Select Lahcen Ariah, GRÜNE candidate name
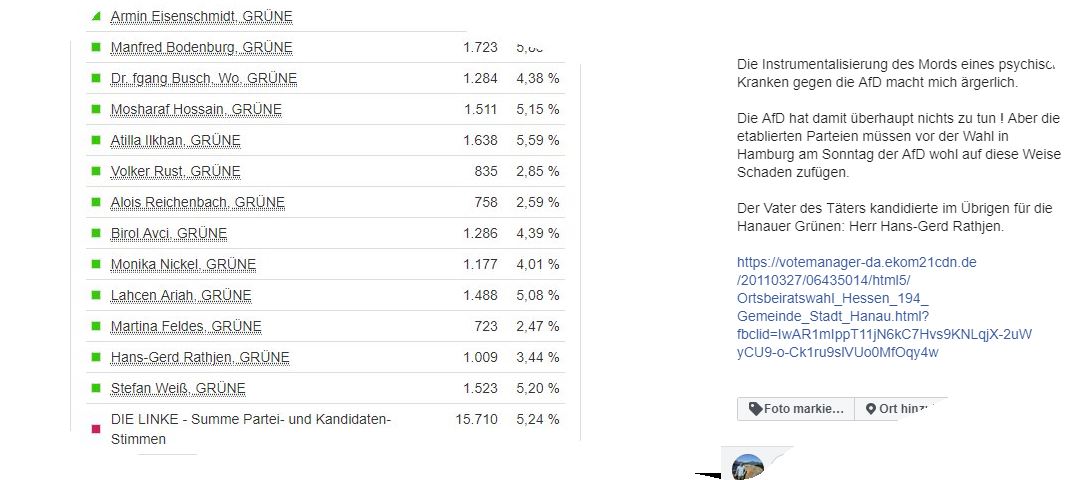 pyautogui.click(x=181, y=295)
